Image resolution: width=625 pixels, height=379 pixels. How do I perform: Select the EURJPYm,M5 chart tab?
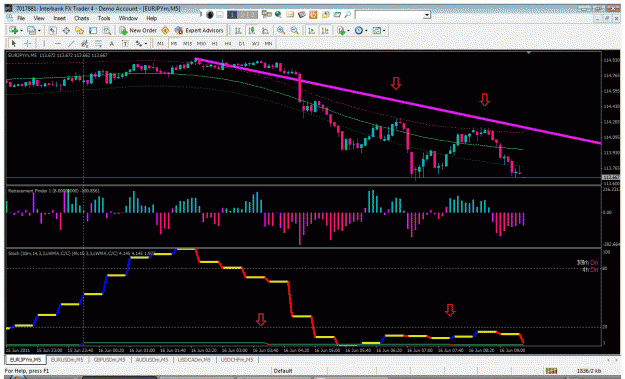coord(25,360)
